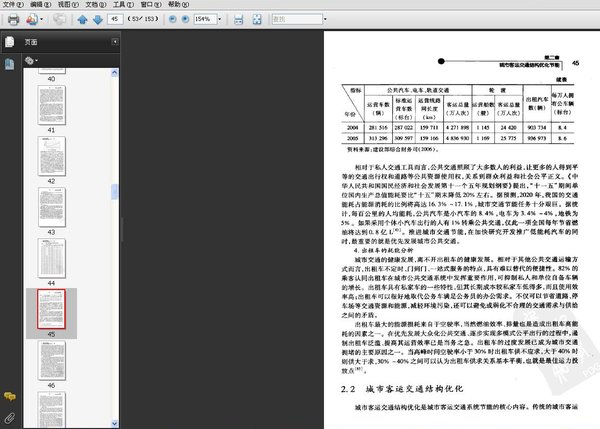Open the zoom level dropdown arrow

[x=220, y=19]
